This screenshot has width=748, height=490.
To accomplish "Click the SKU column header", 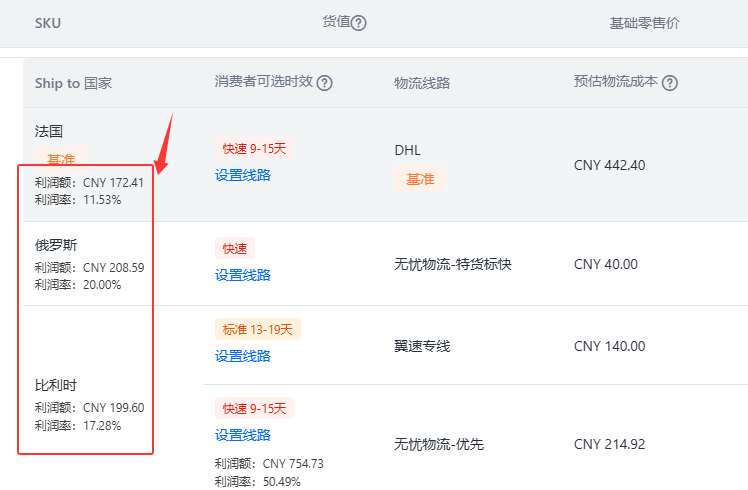I will [x=48, y=23].
